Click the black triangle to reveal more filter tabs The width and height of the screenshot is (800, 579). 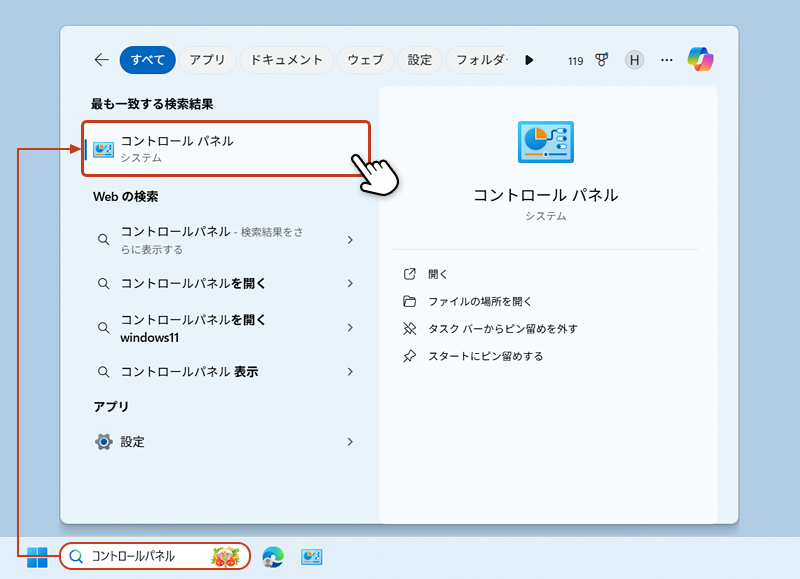point(529,60)
